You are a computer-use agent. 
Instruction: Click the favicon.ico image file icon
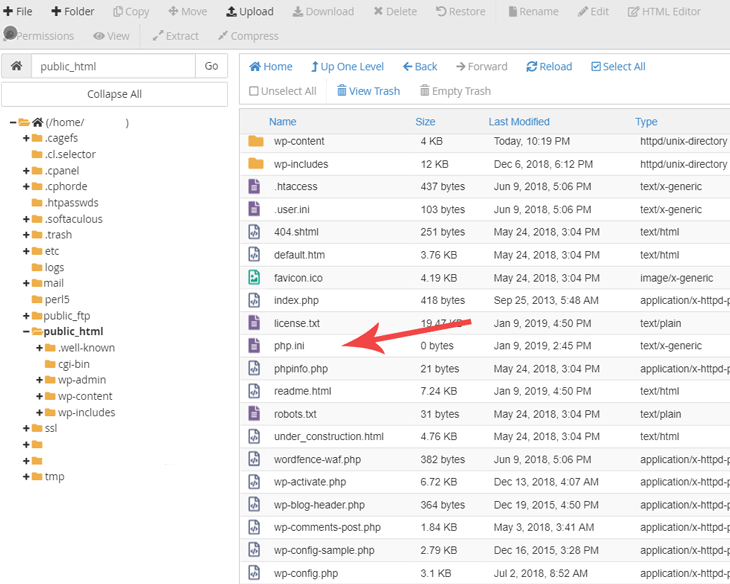[254, 278]
